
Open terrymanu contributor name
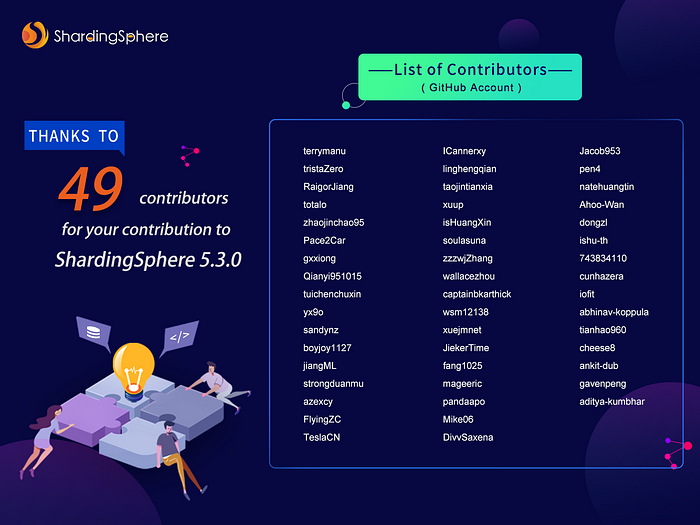tap(324, 151)
